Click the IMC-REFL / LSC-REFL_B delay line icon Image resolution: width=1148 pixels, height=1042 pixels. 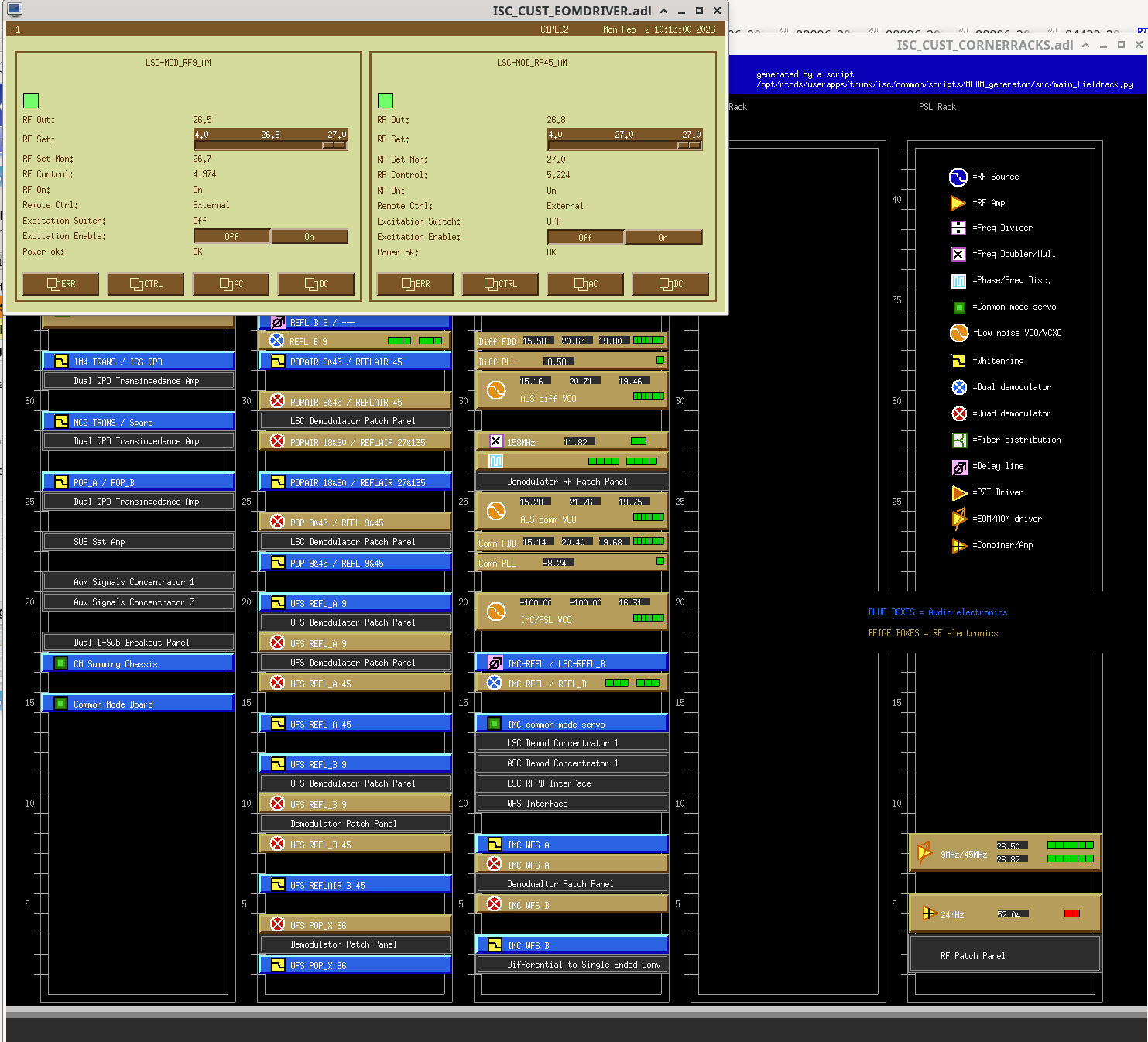[495, 663]
